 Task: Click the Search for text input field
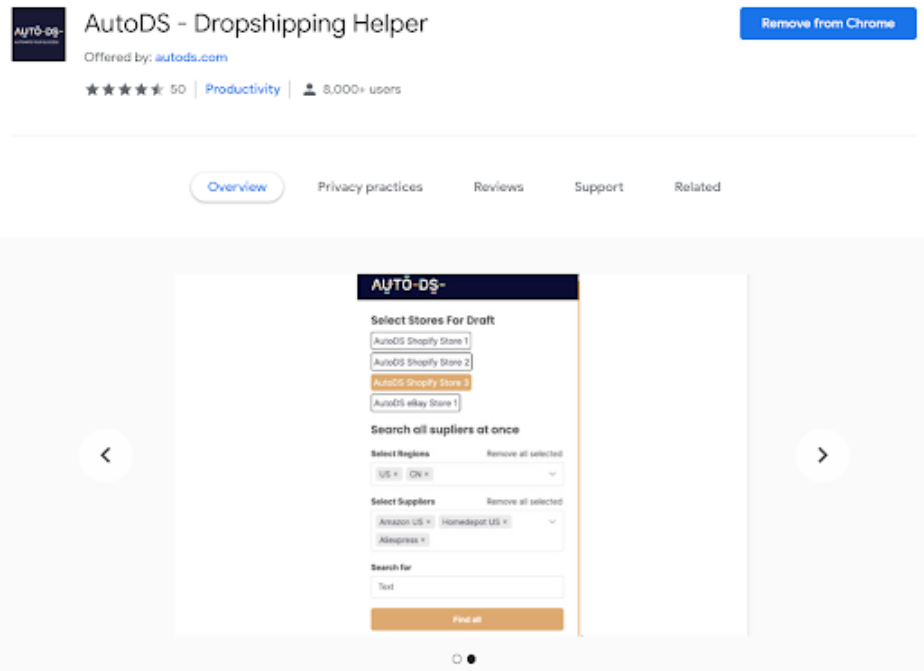pyautogui.click(x=467, y=587)
